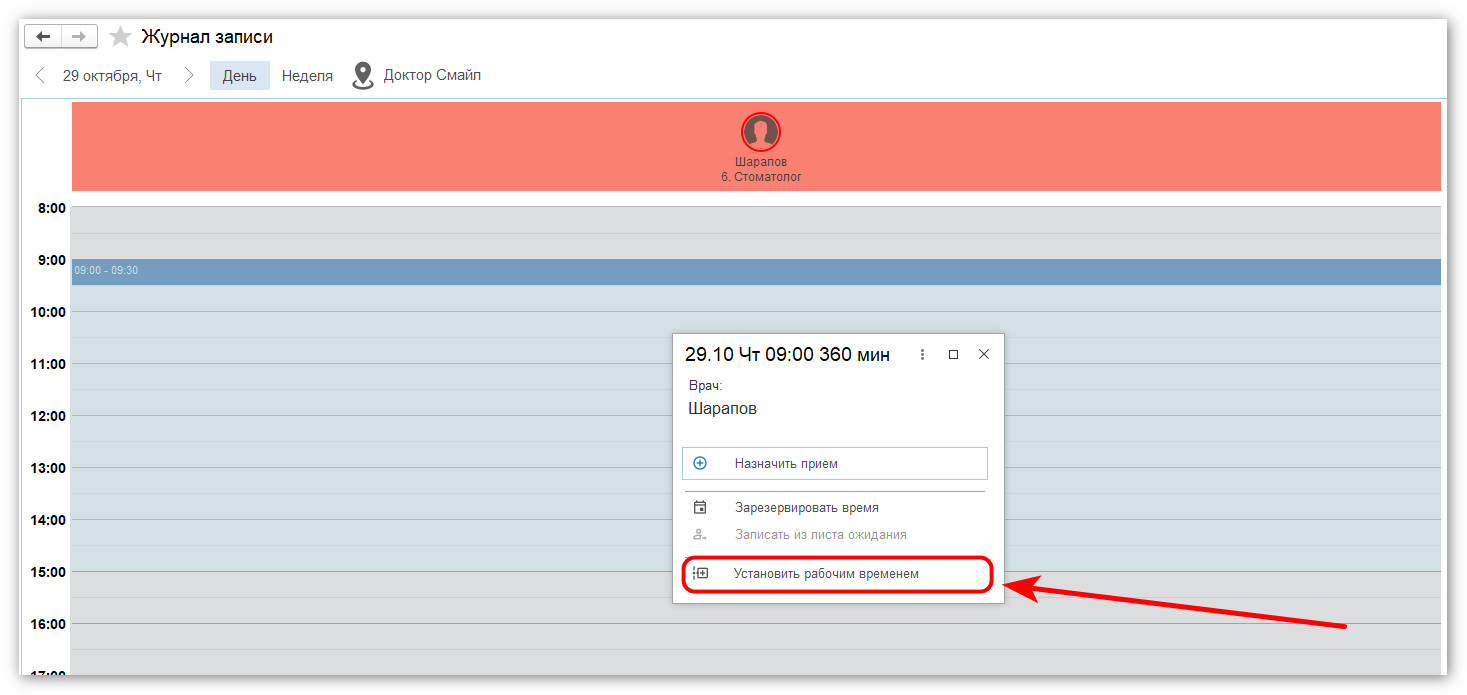
Task: Switch to День view
Action: (240, 76)
